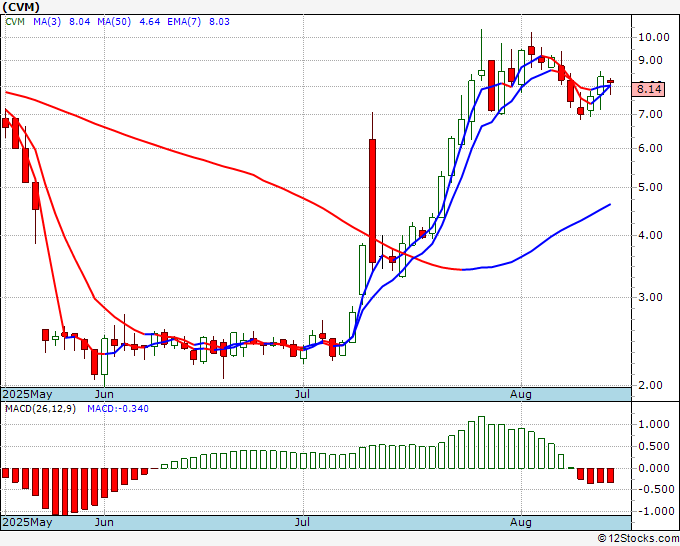
Task: Click the (CVM) chart title
Action: (x=21, y=7)
